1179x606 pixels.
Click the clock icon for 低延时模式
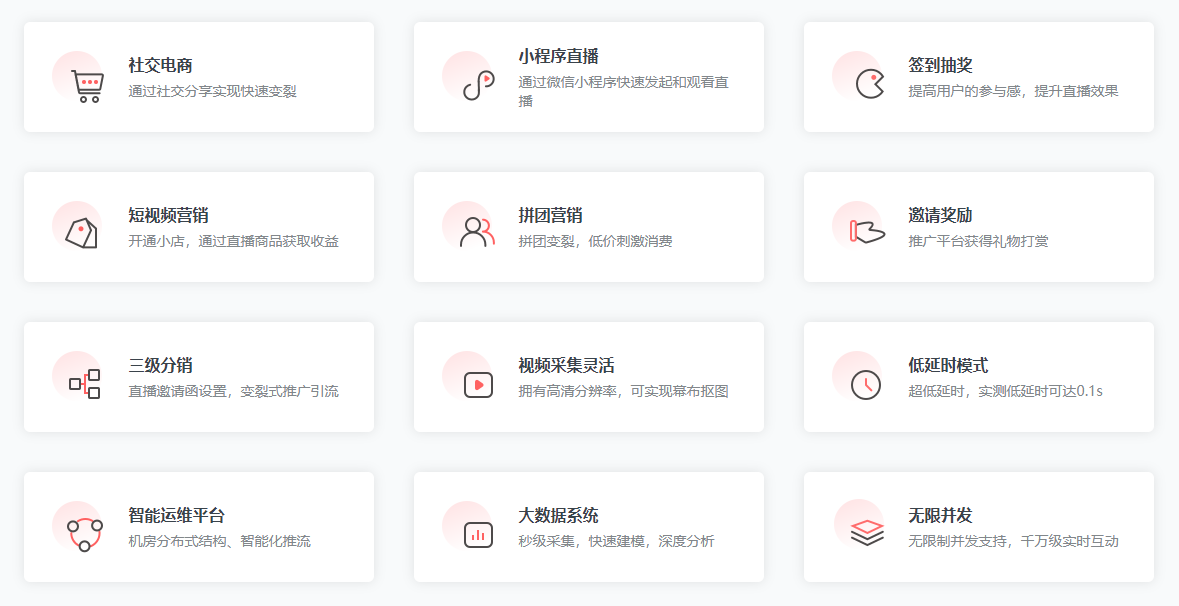[x=866, y=384]
